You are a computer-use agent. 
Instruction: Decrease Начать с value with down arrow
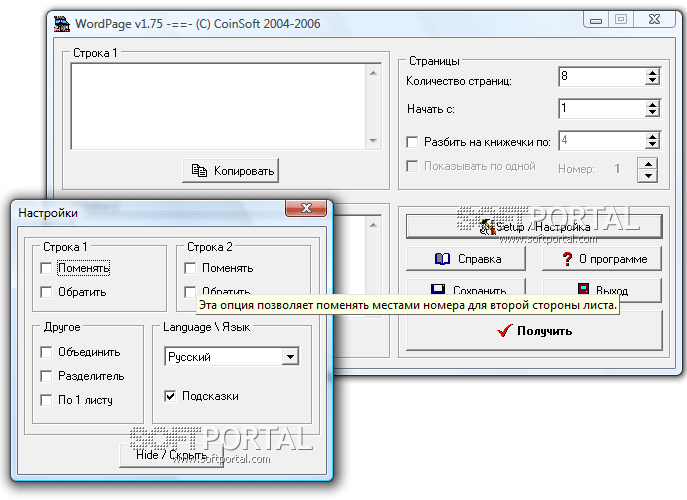click(x=652, y=113)
